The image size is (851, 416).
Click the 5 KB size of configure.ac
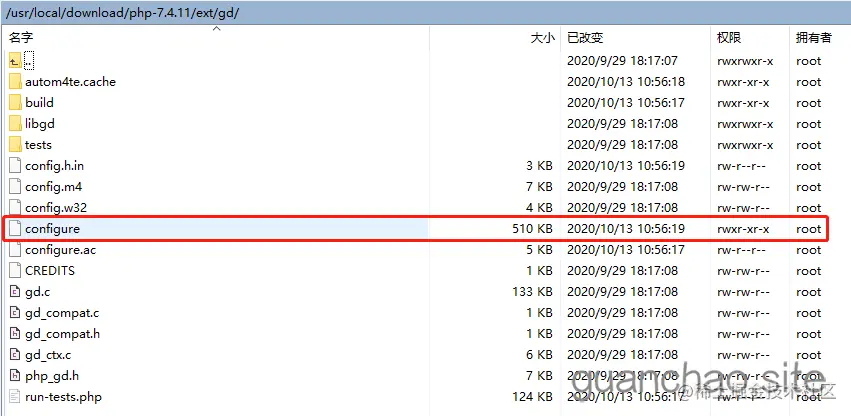539,250
